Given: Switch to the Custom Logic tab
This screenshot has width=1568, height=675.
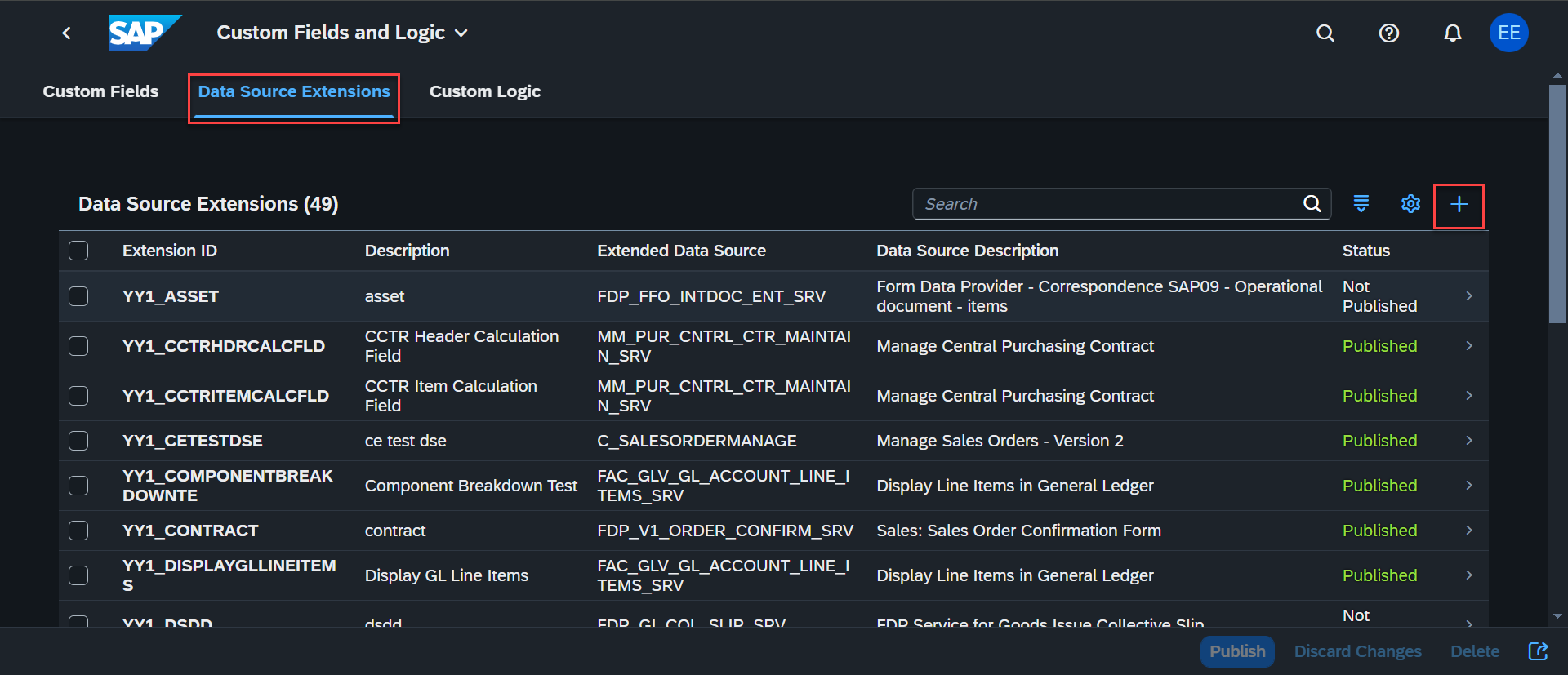Looking at the screenshot, I should pyautogui.click(x=485, y=91).
